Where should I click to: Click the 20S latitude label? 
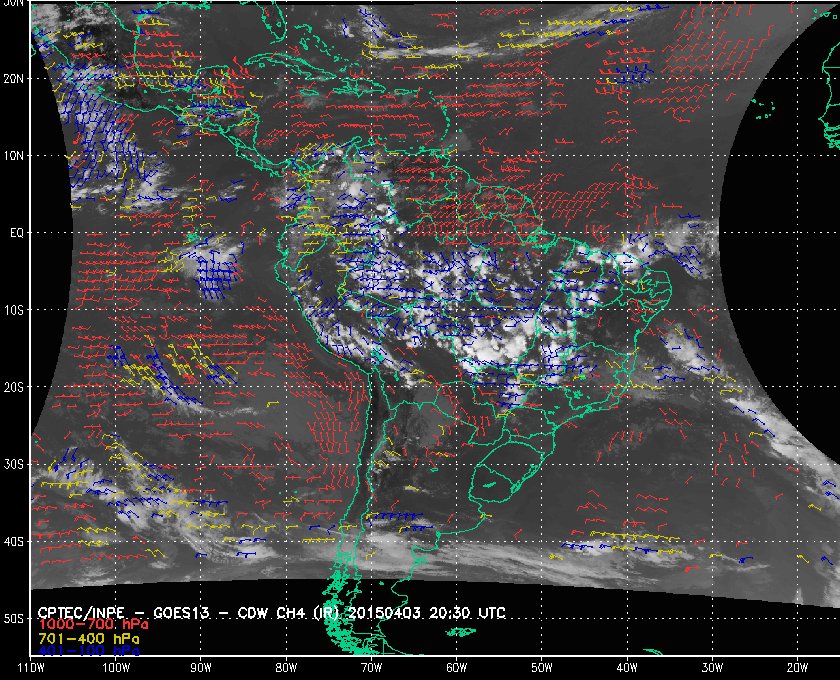13,387
